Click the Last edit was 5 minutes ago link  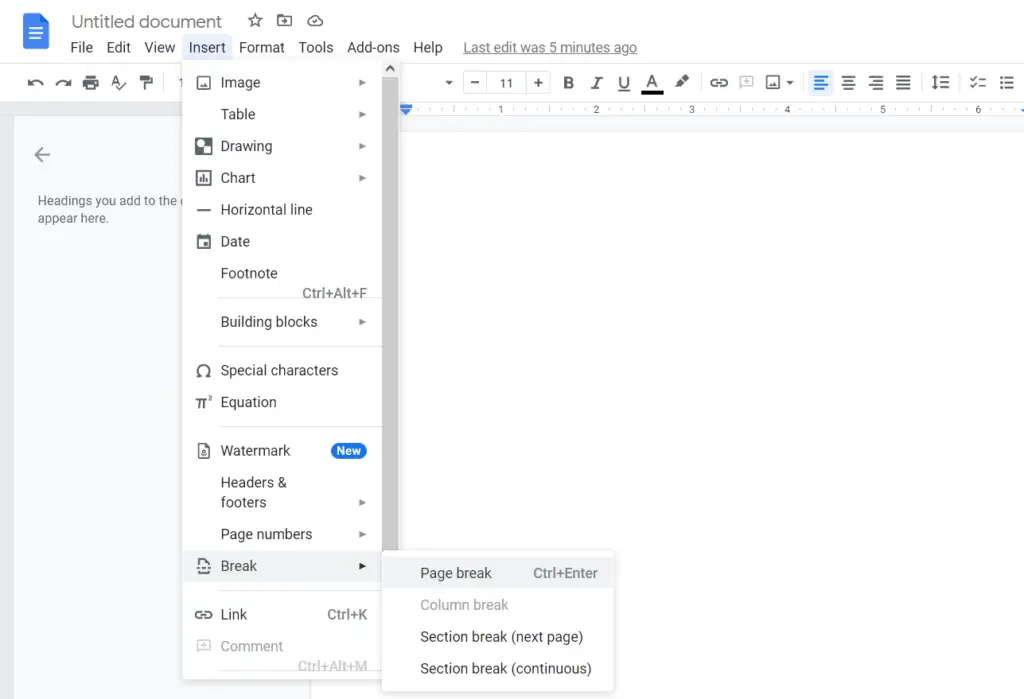tap(550, 47)
